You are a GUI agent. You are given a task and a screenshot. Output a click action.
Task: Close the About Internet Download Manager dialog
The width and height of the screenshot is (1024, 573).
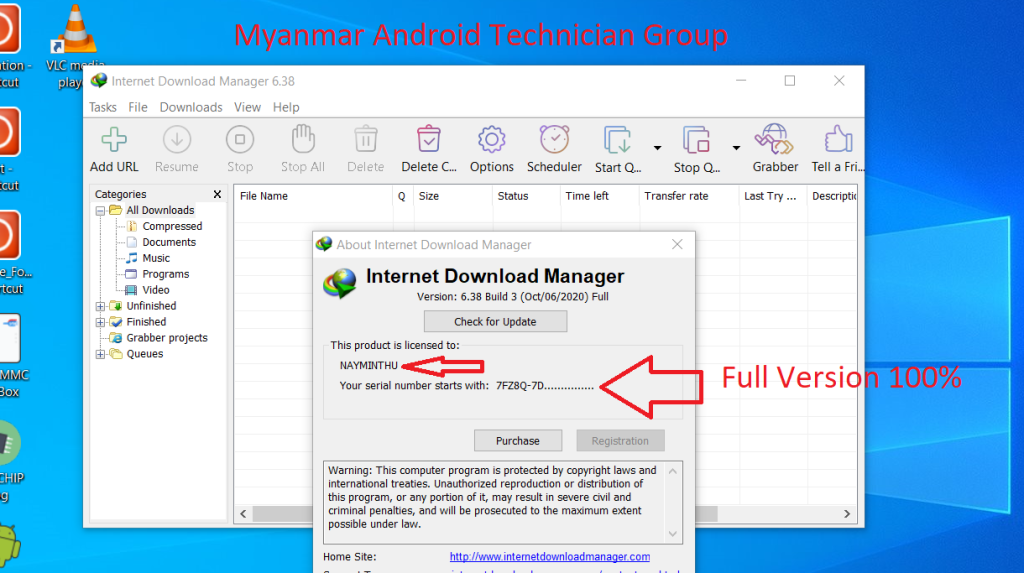[677, 244]
